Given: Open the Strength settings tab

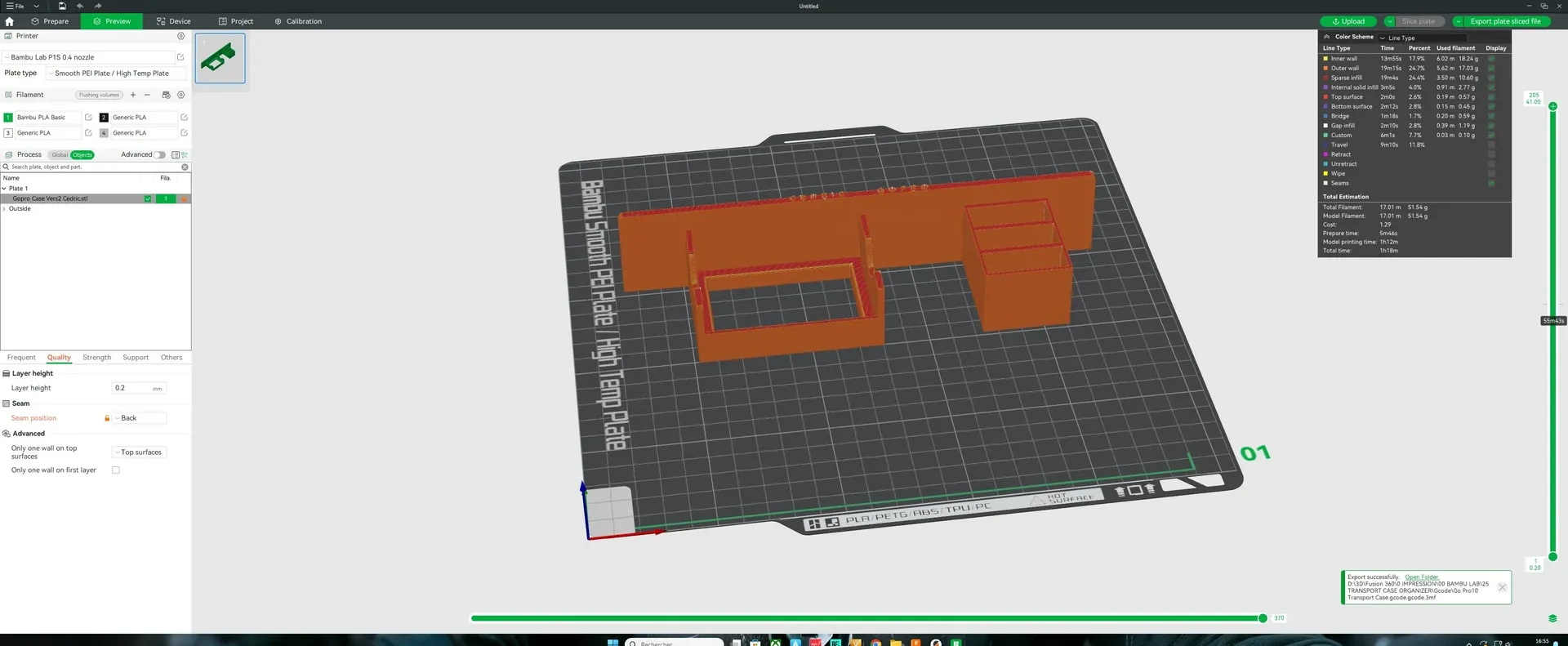Looking at the screenshot, I should (96, 358).
